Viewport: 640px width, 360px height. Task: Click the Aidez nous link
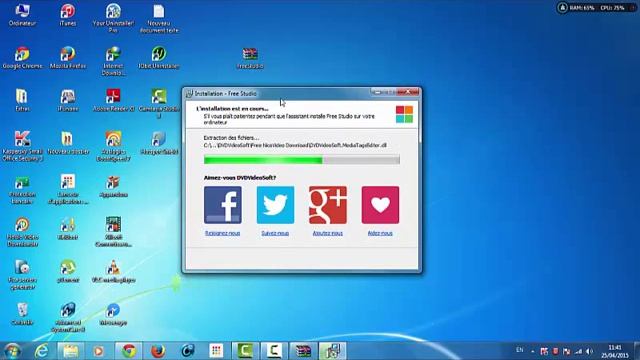click(x=380, y=233)
